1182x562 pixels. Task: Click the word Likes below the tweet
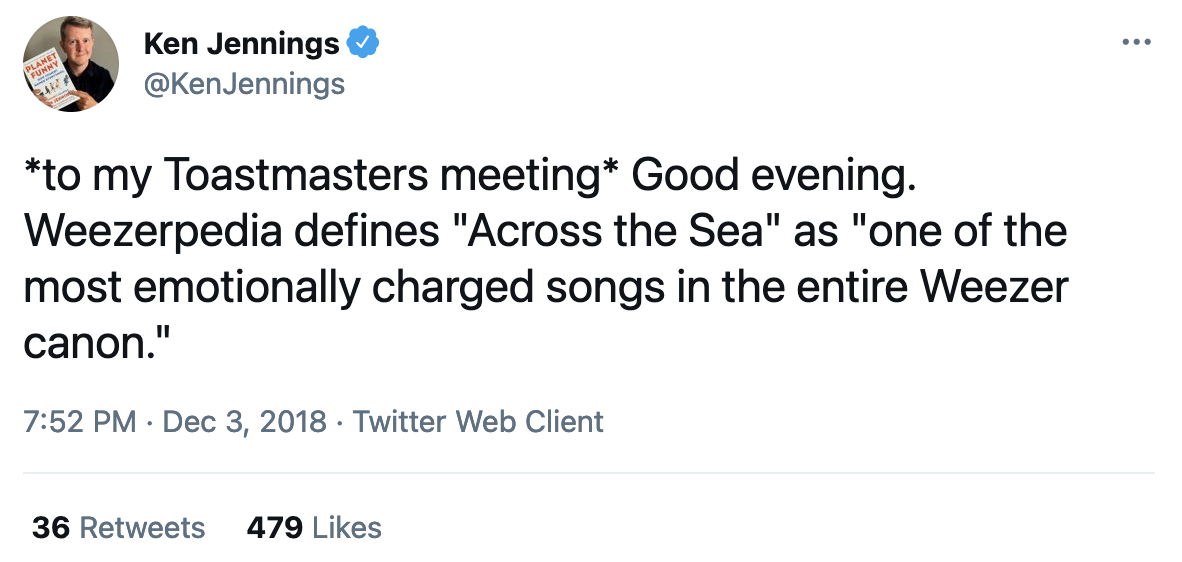pyautogui.click(x=346, y=527)
